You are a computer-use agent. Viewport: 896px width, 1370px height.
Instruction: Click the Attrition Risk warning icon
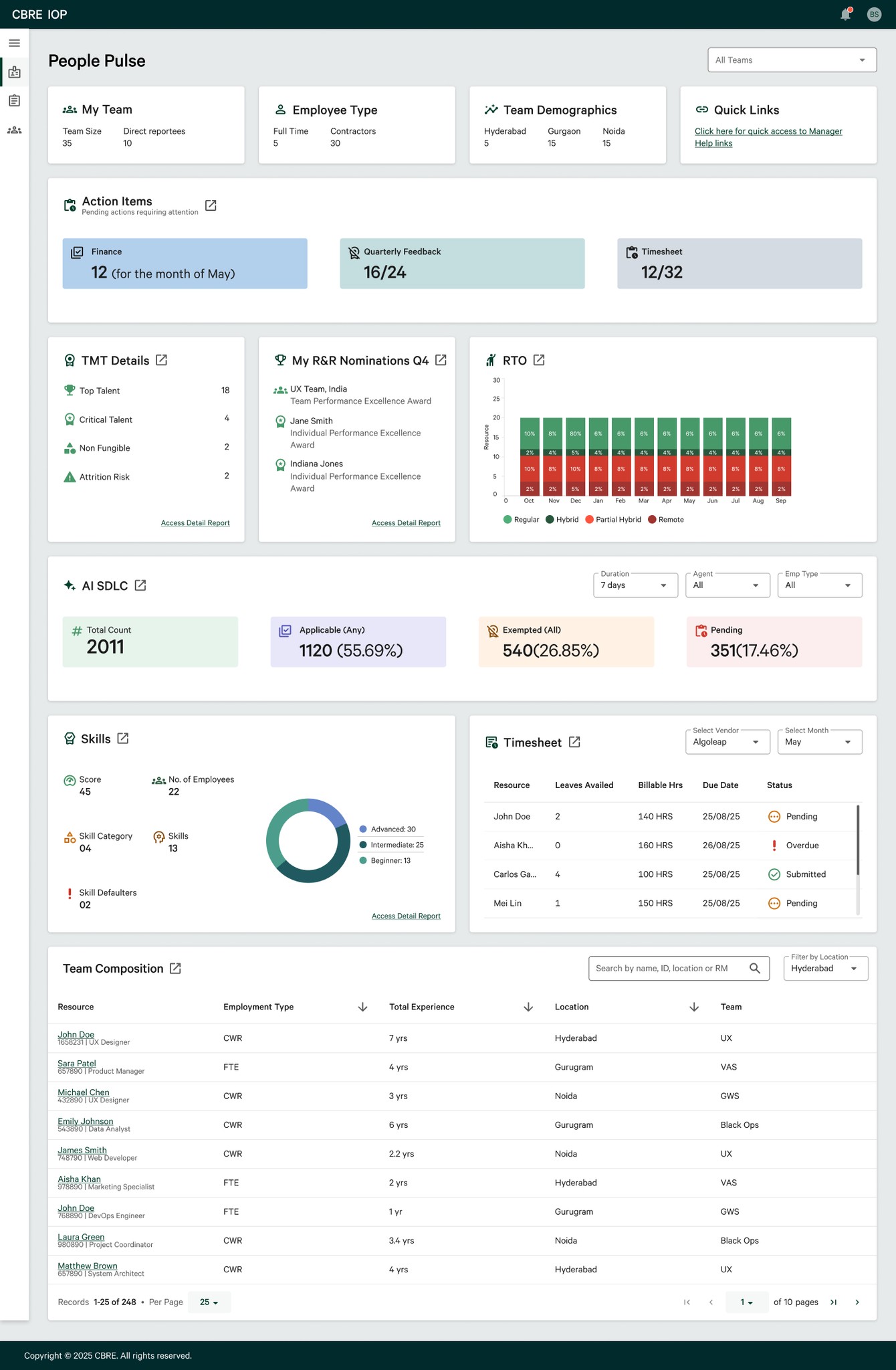coord(70,477)
